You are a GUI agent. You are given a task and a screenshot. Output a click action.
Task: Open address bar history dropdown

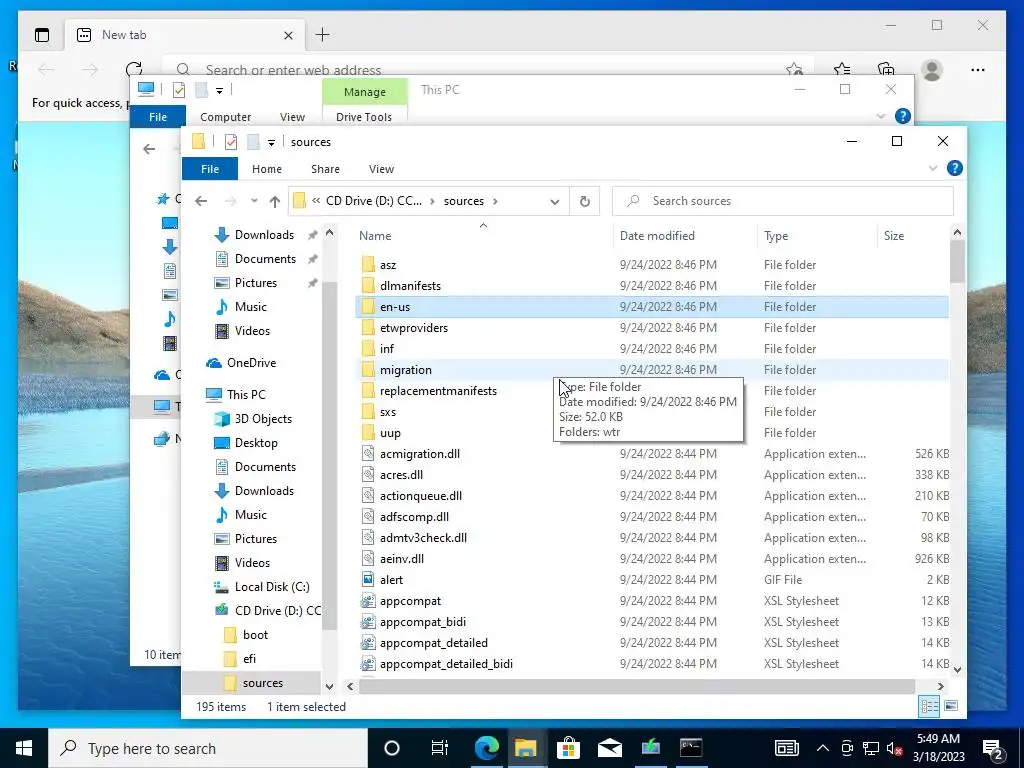[x=554, y=202]
